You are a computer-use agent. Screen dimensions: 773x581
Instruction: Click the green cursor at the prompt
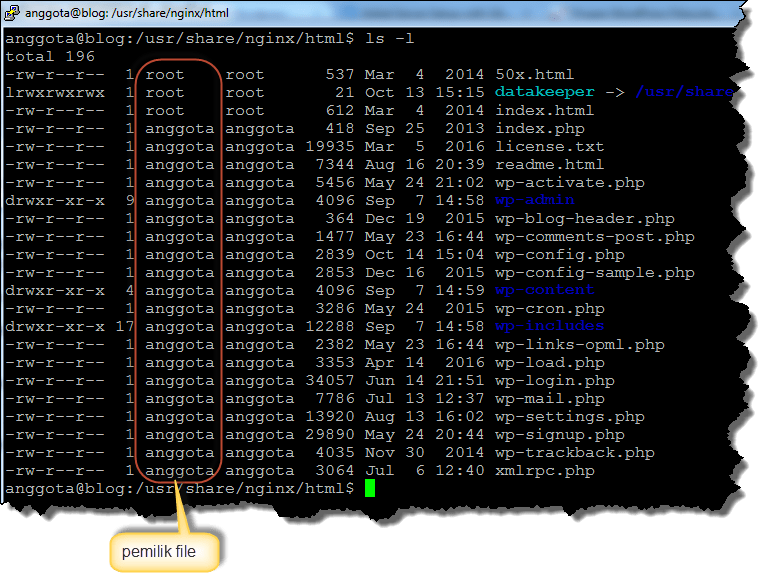(370, 488)
